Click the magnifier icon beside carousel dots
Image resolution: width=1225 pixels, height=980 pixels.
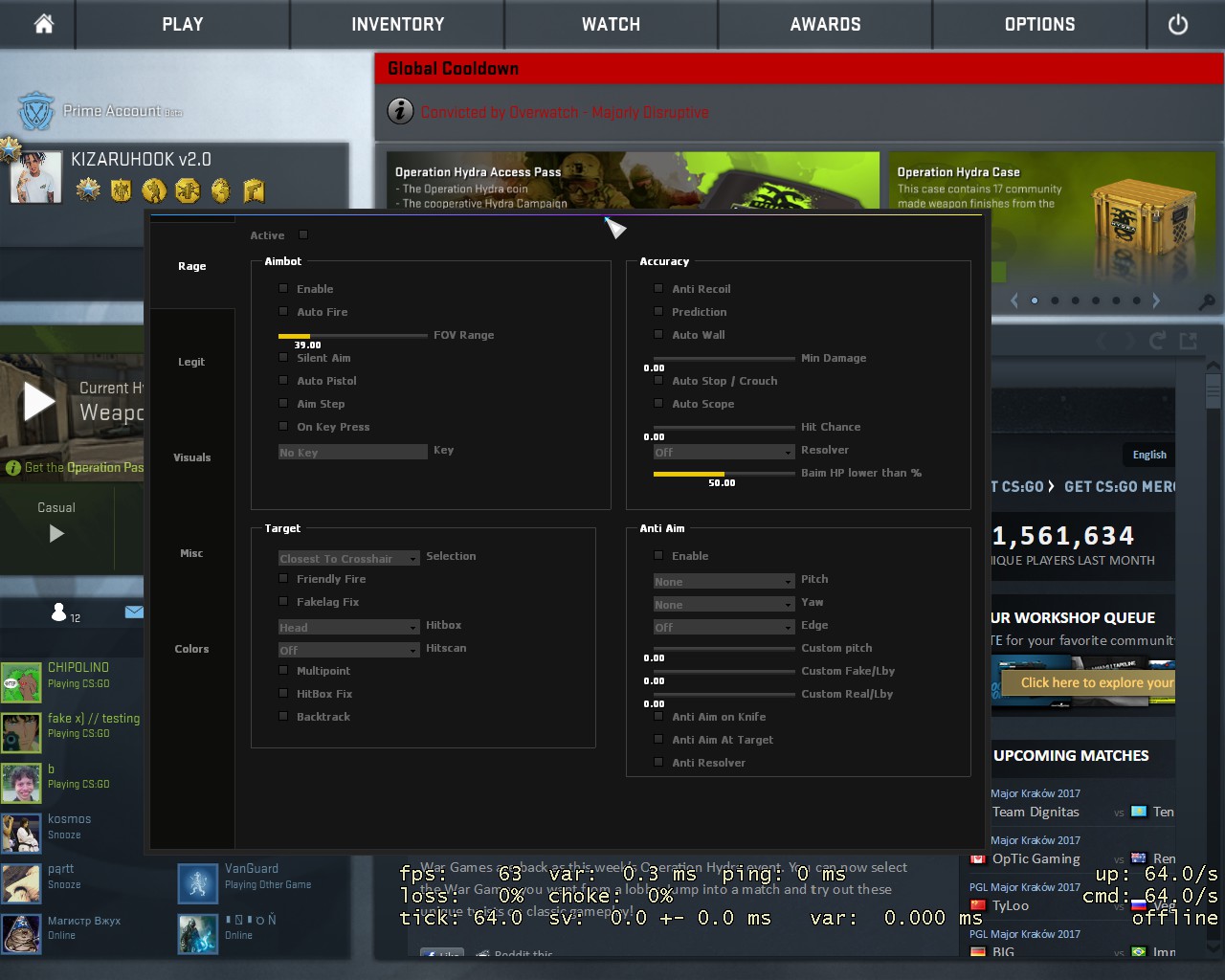1207,301
